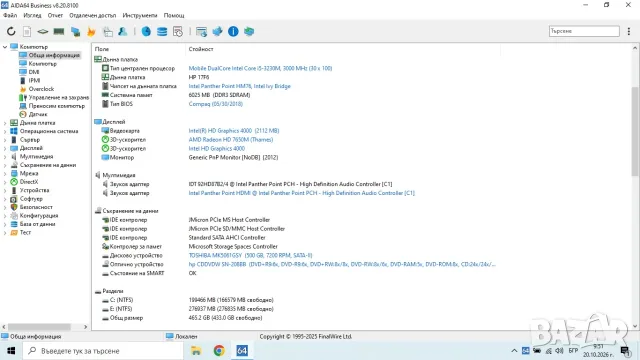Viewport: 640px width, 360px height.
Task: Expand the Мрежа tree node
Action: tap(5, 173)
